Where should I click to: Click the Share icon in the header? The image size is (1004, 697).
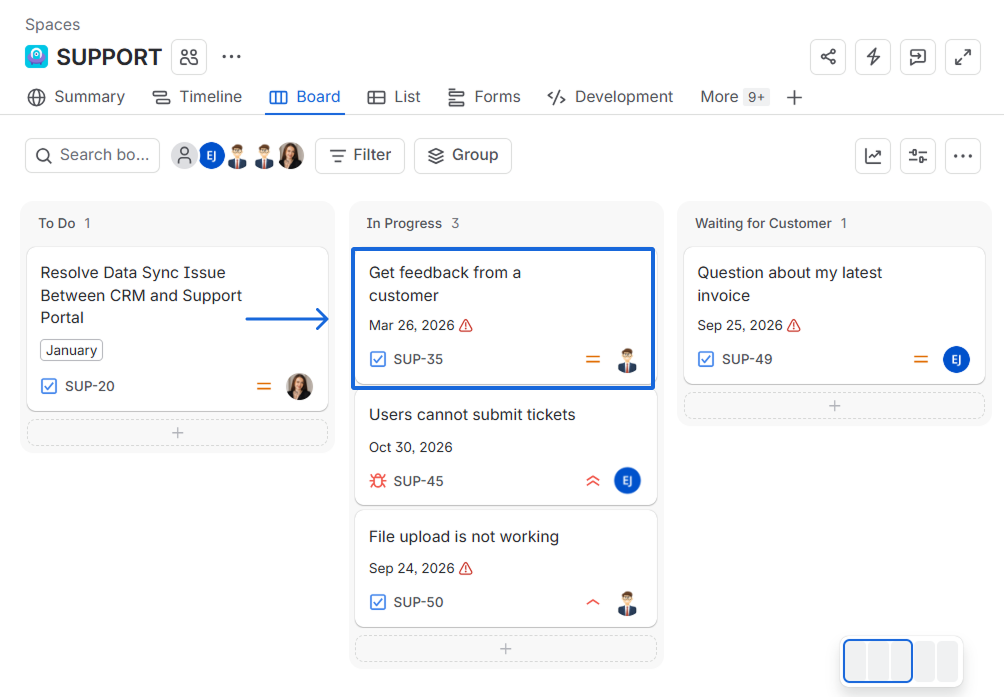(x=828, y=57)
